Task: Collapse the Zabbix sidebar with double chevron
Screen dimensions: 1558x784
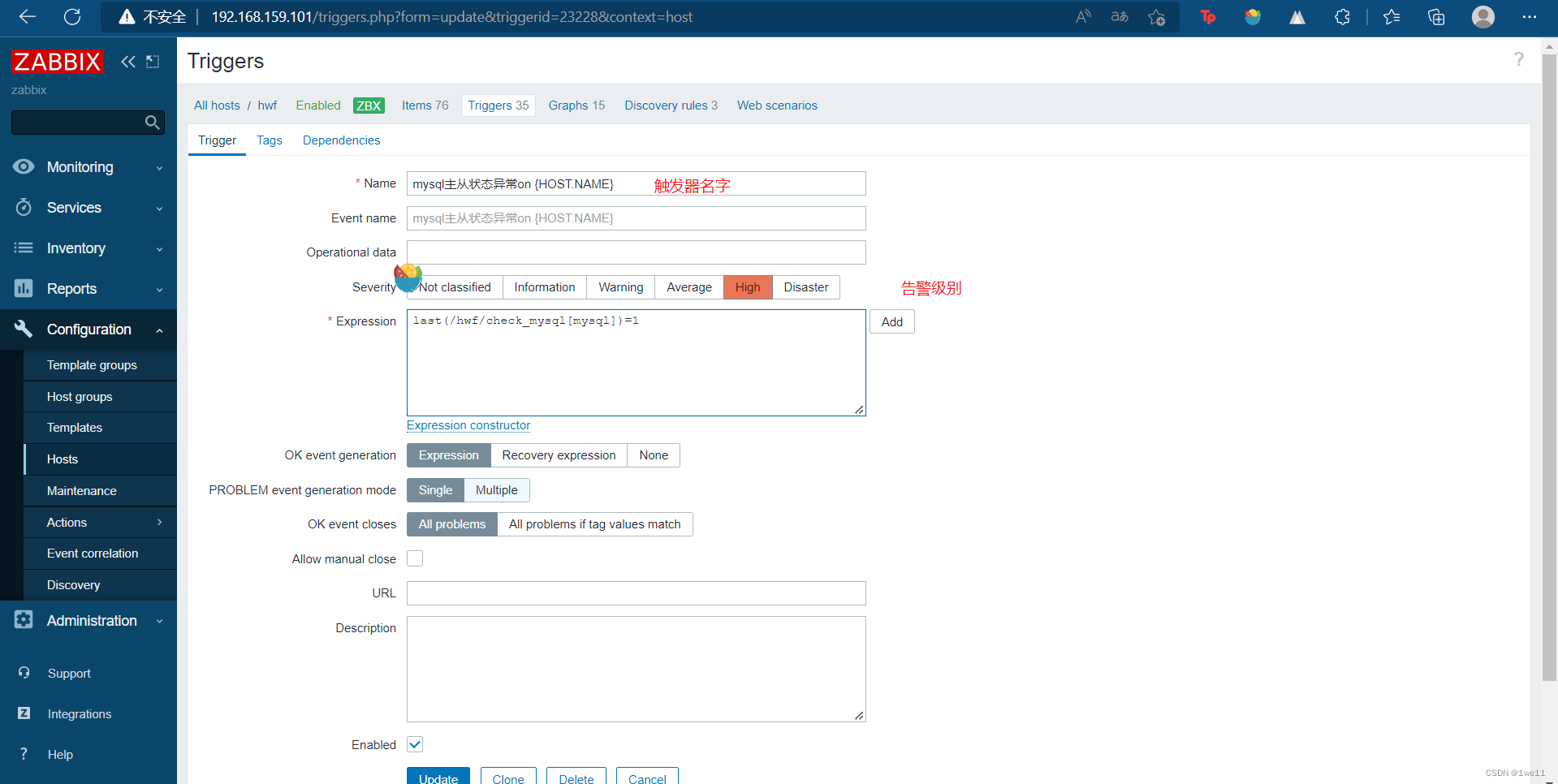Action: (x=128, y=62)
